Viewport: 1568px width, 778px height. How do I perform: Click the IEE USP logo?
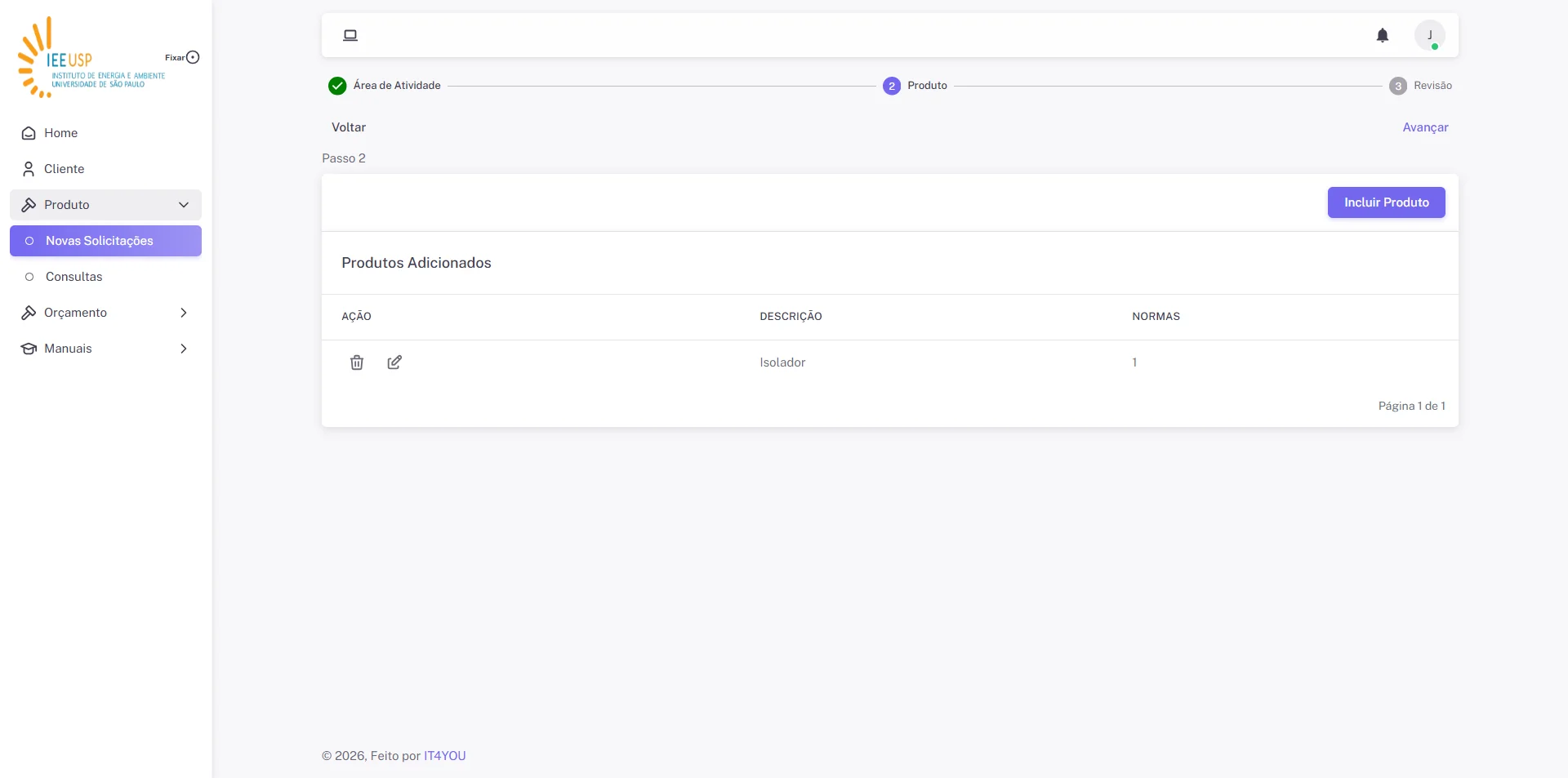91,58
